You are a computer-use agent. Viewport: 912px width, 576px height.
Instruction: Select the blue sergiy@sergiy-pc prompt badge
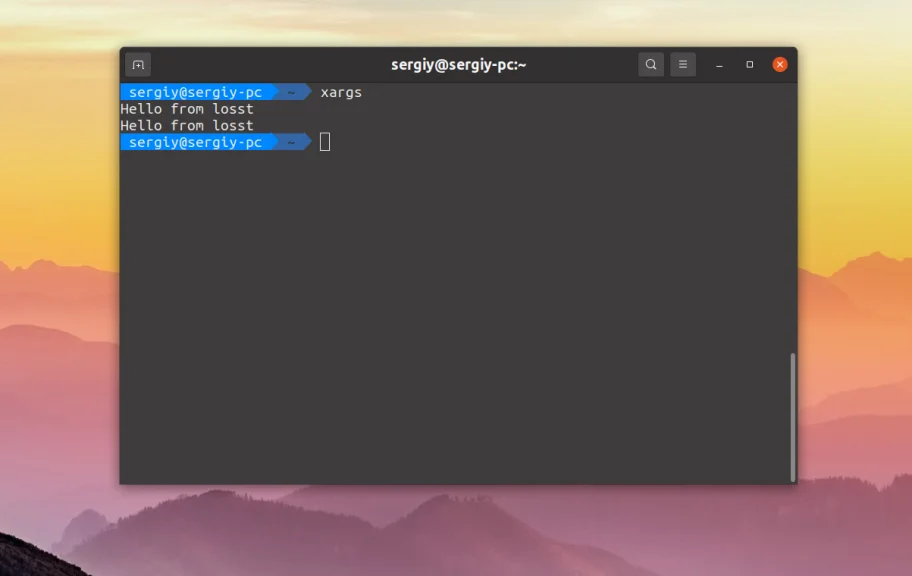click(194, 92)
